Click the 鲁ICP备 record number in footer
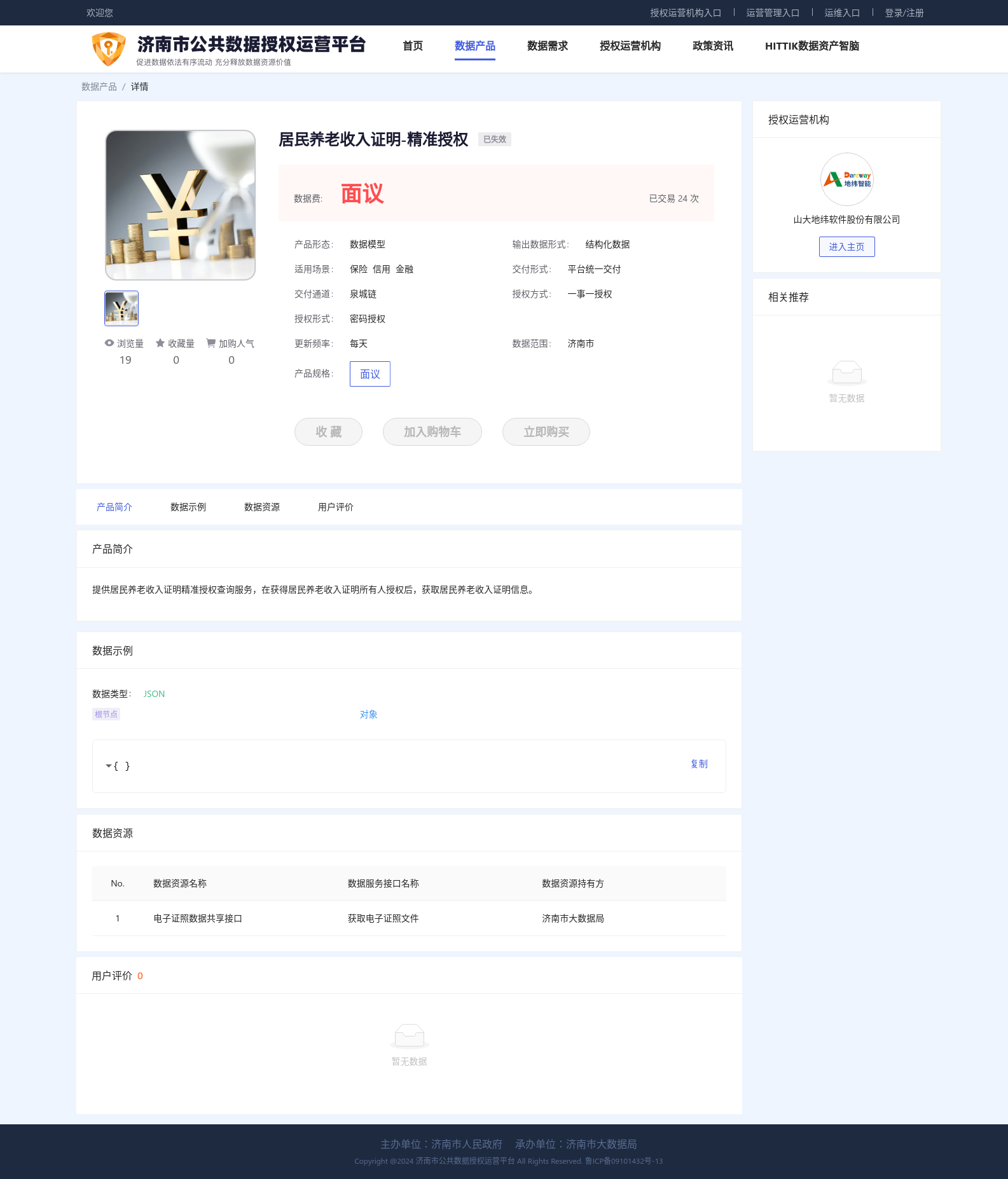The width and height of the screenshot is (1008, 1179). pyautogui.click(x=624, y=1161)
